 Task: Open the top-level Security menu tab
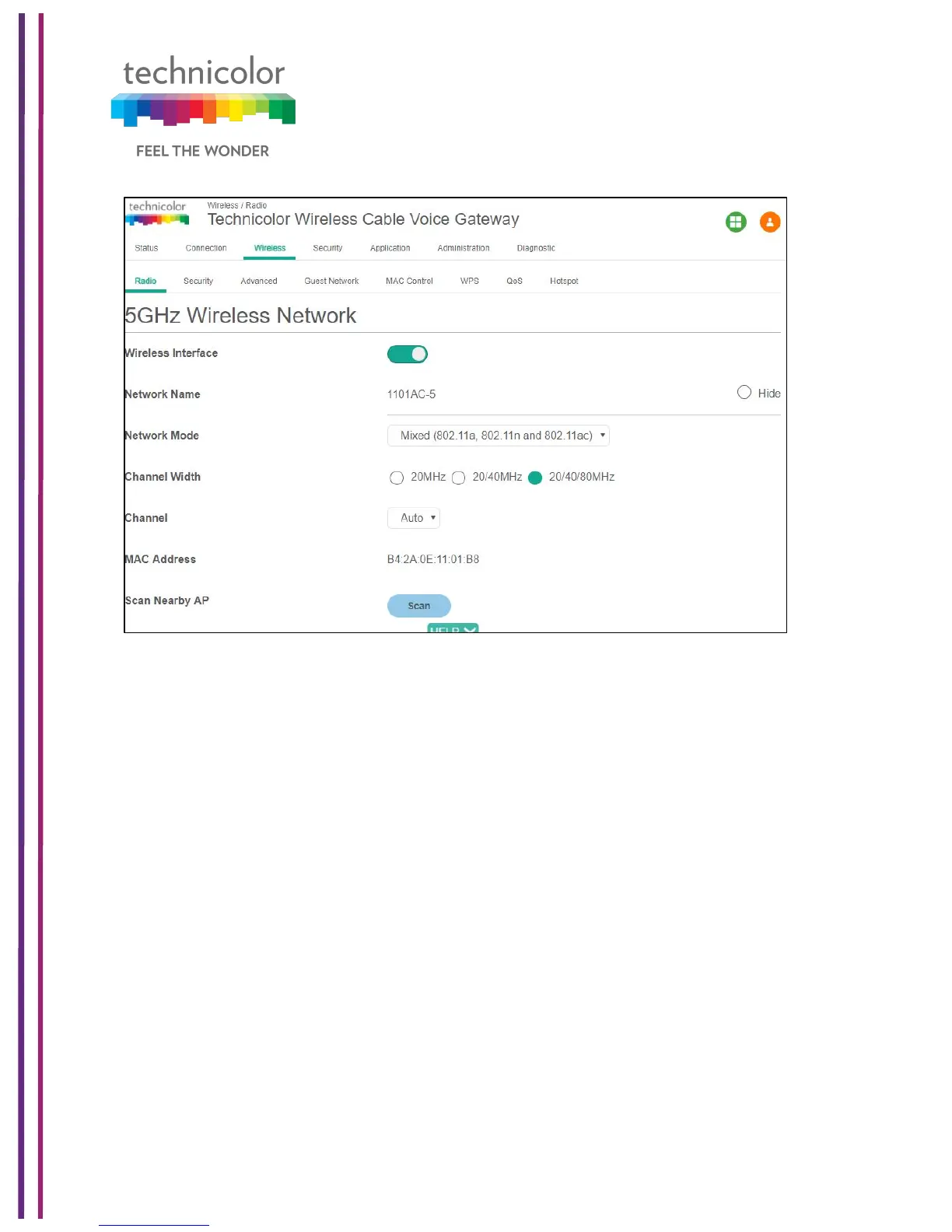327,248
